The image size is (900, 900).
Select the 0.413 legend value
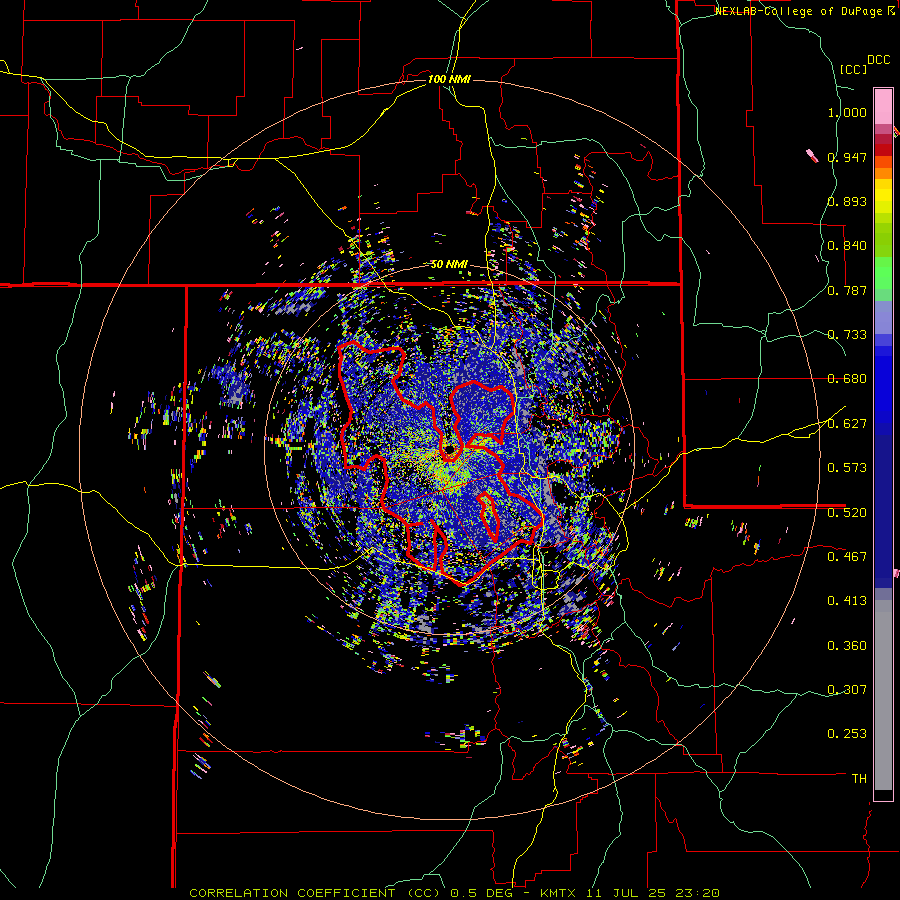coord(847,601)
